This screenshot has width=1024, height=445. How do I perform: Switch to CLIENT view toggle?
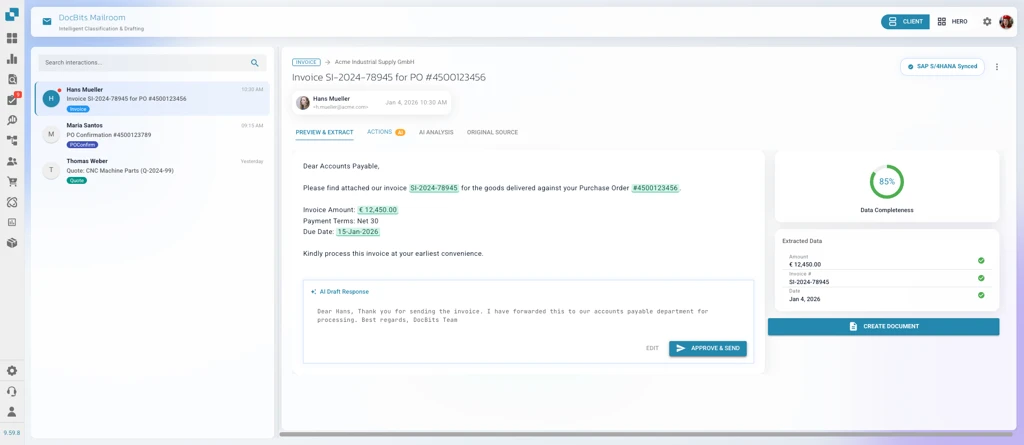point(905,22)
